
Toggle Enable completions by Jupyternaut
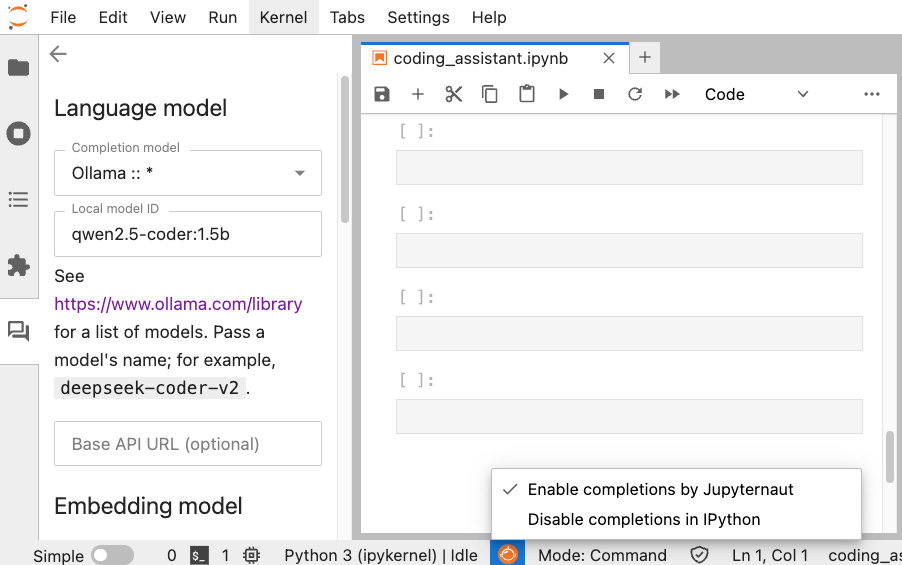(660, 490)
